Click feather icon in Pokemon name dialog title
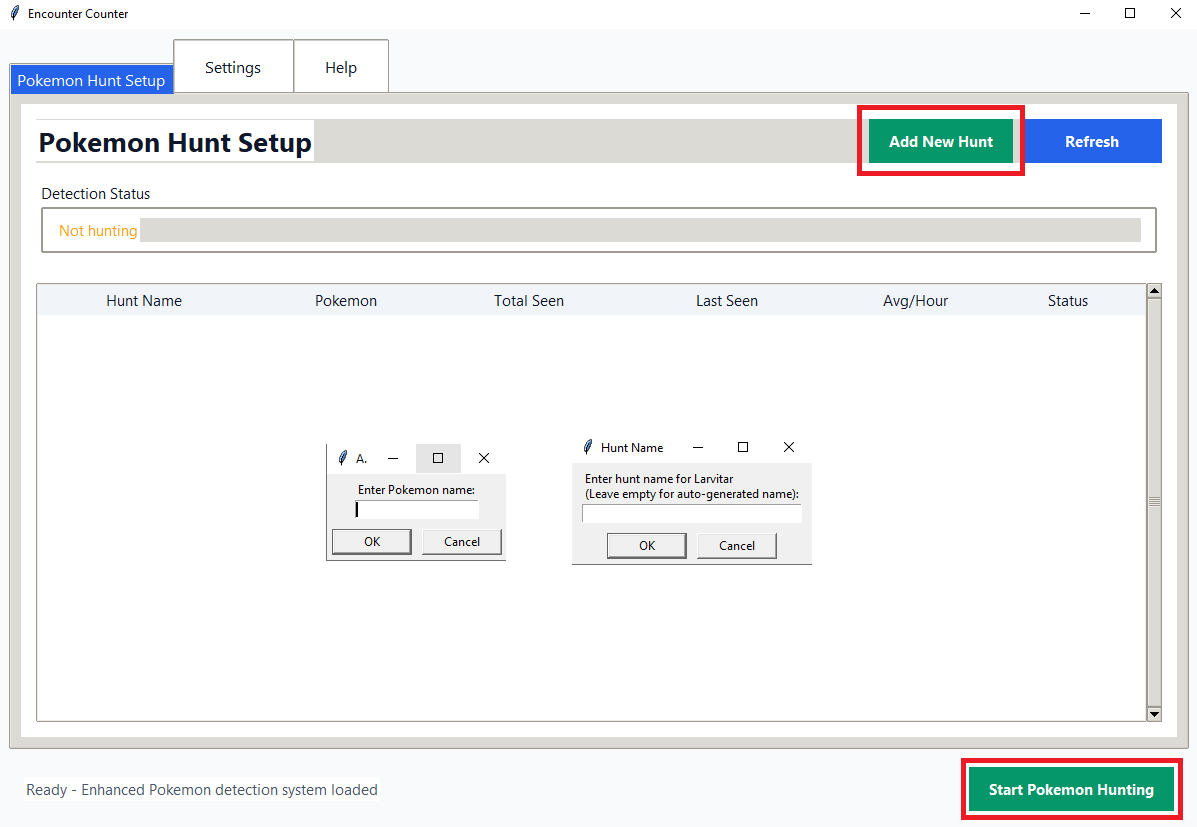The image size is (1197, 827). [343, 457]
